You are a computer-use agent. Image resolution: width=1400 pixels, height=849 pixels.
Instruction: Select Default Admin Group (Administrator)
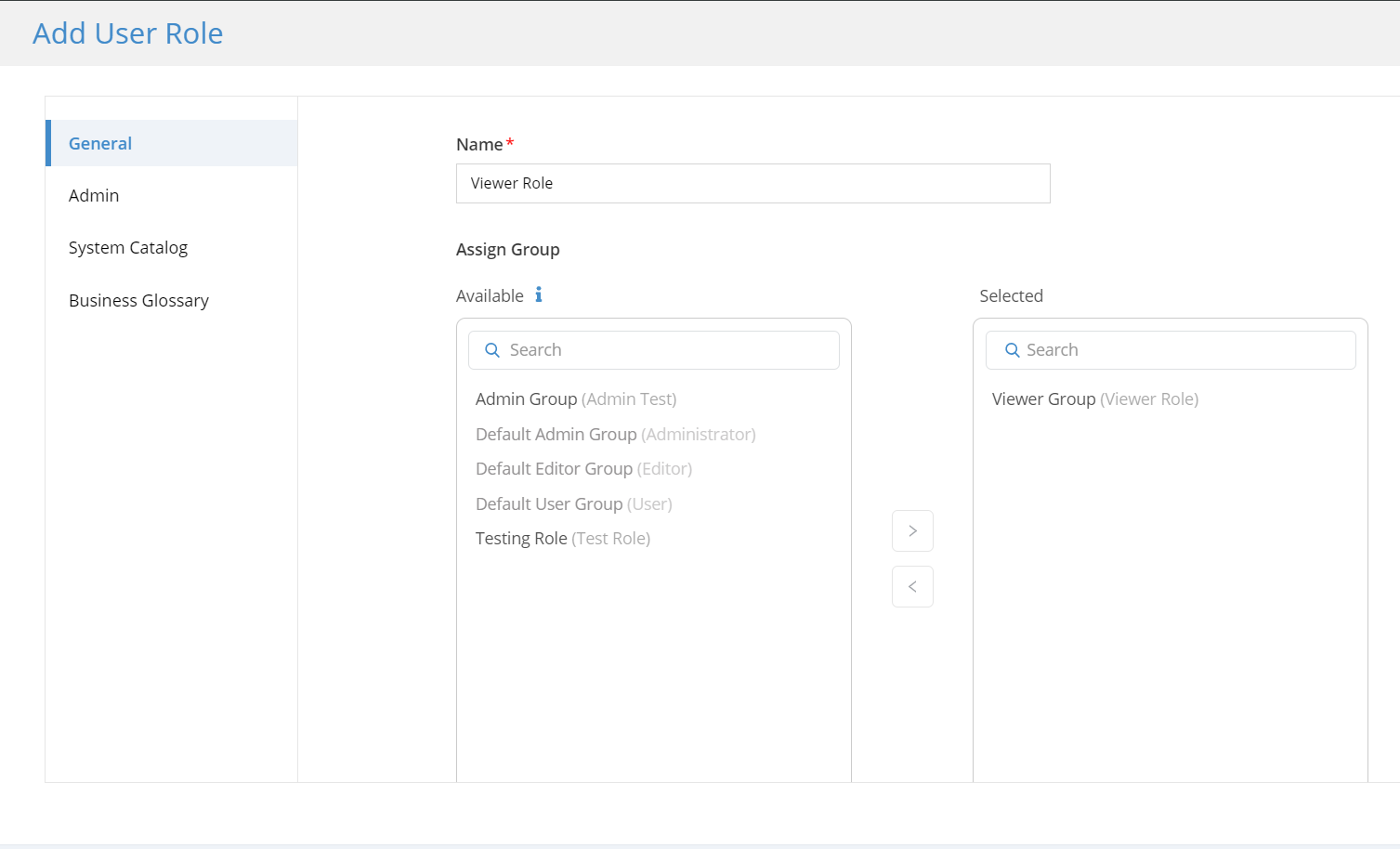click(616, 434)
